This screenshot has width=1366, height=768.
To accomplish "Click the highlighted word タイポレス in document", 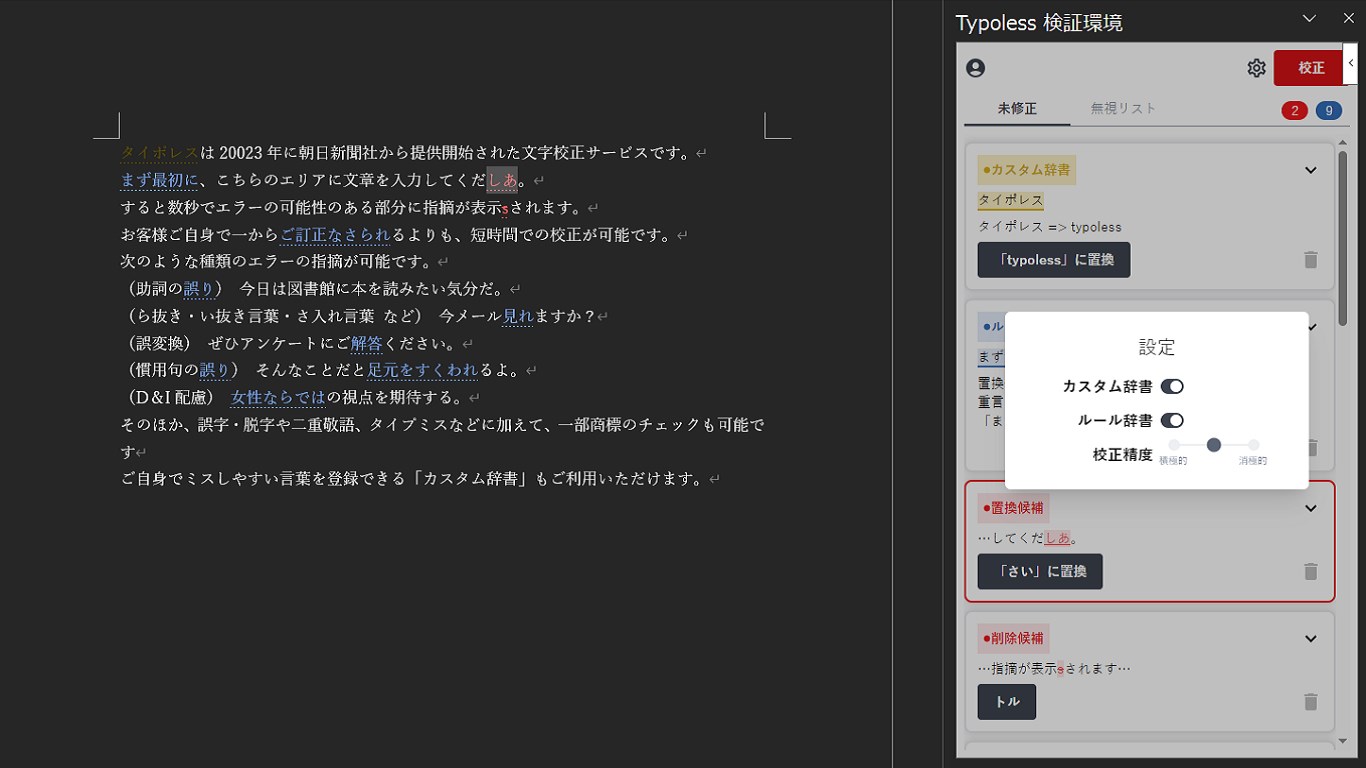I will pos(160,153).
